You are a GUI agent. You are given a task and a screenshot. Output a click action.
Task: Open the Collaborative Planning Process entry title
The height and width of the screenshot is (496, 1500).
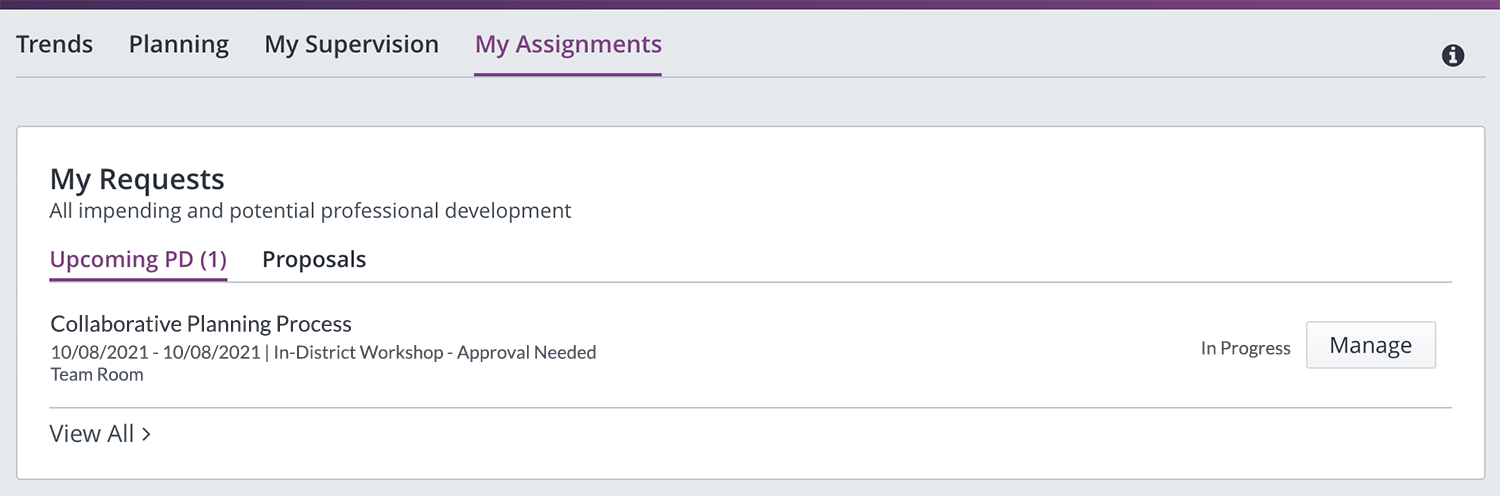coord(201,324)
